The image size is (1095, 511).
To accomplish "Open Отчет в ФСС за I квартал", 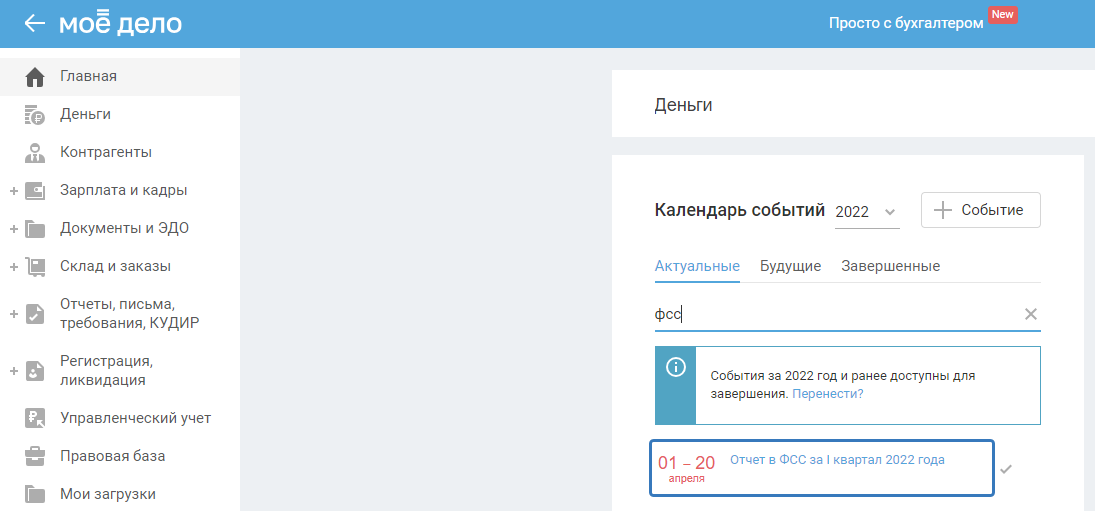I will click(x=837, y=460).
